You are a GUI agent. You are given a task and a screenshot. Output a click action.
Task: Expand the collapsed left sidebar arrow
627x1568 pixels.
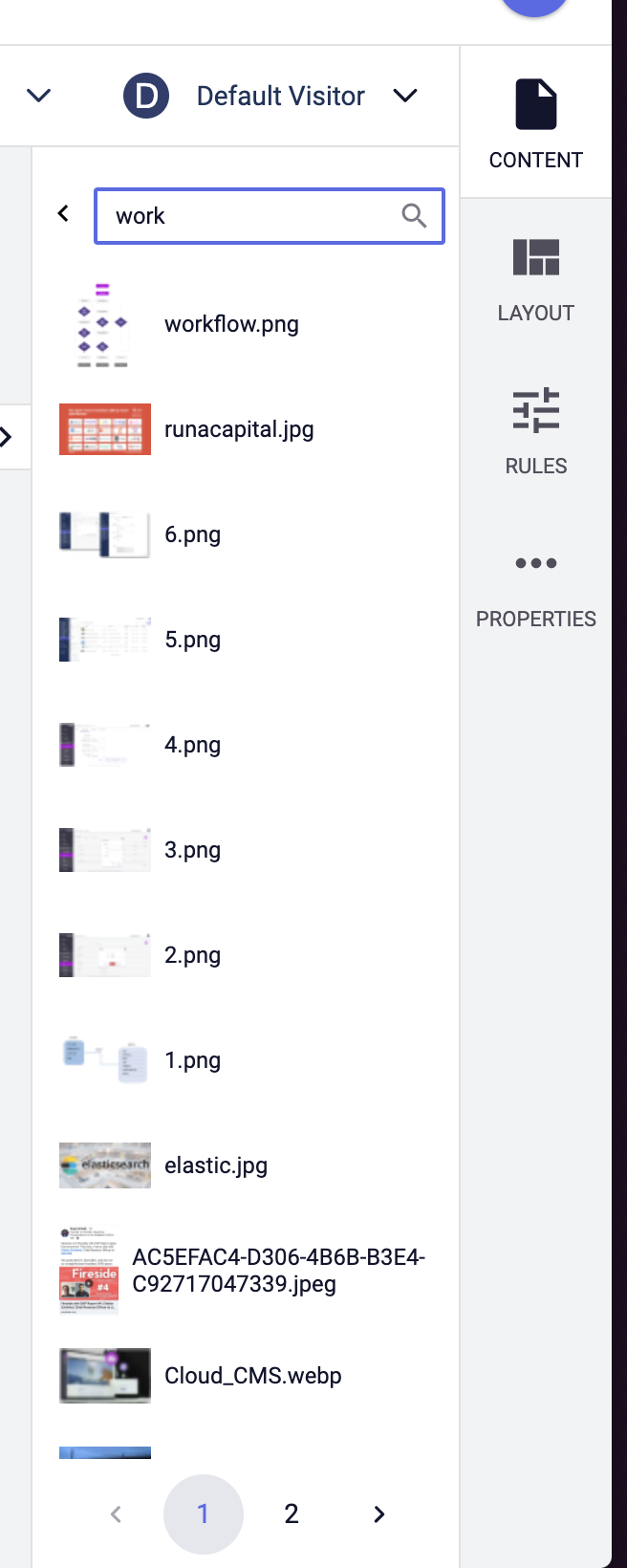pos(8,436)
